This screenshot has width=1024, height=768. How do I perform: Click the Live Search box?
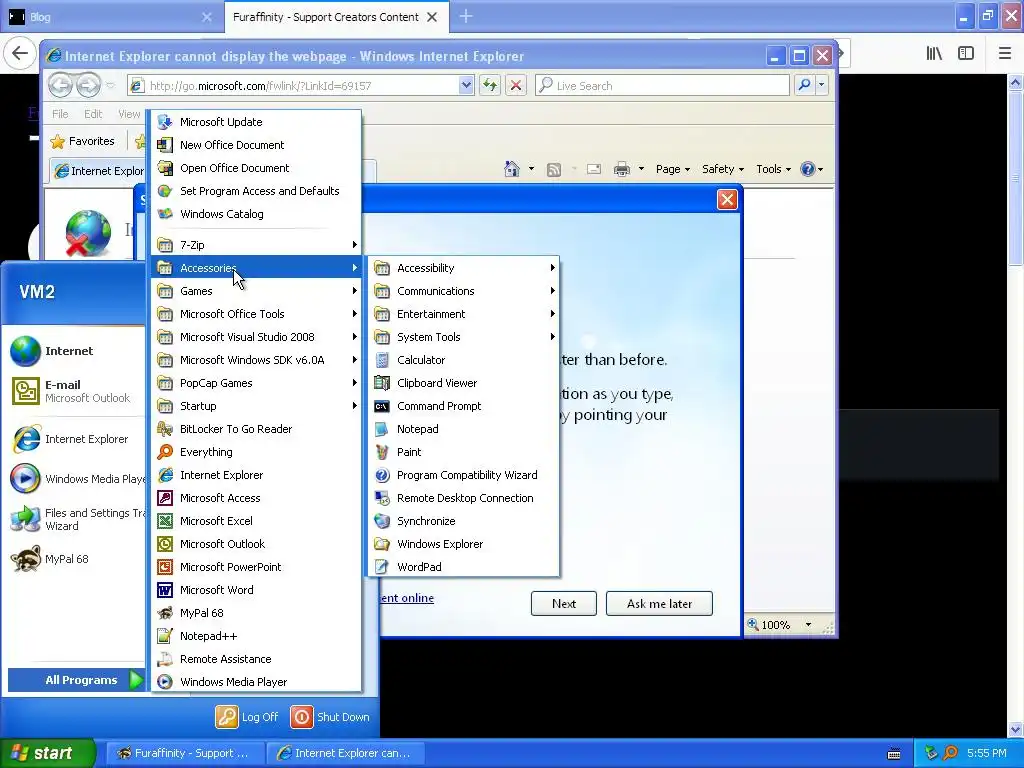(x=662, y=86)
